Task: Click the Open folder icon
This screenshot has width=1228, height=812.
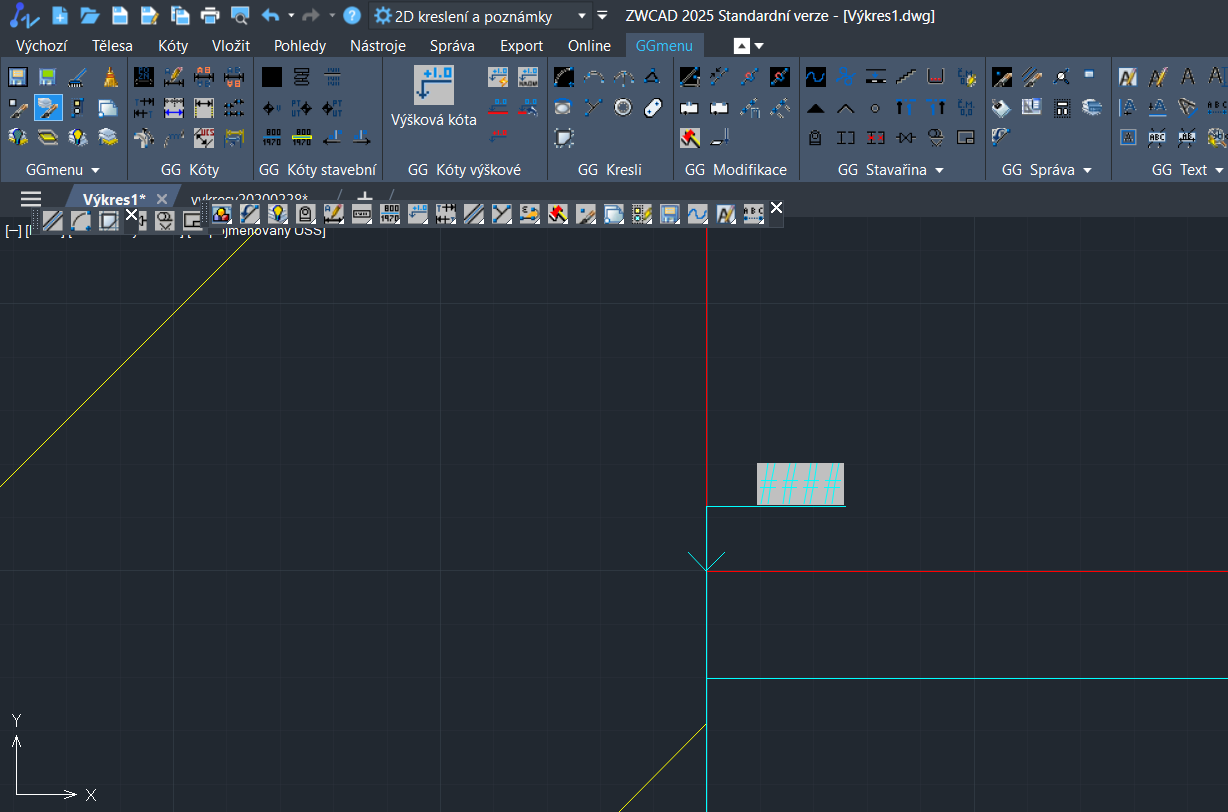Action: 89,16
